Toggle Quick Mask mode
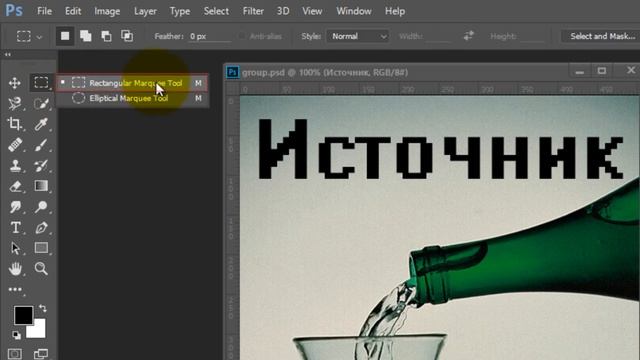Screen dimensions: 640x360 15,354
